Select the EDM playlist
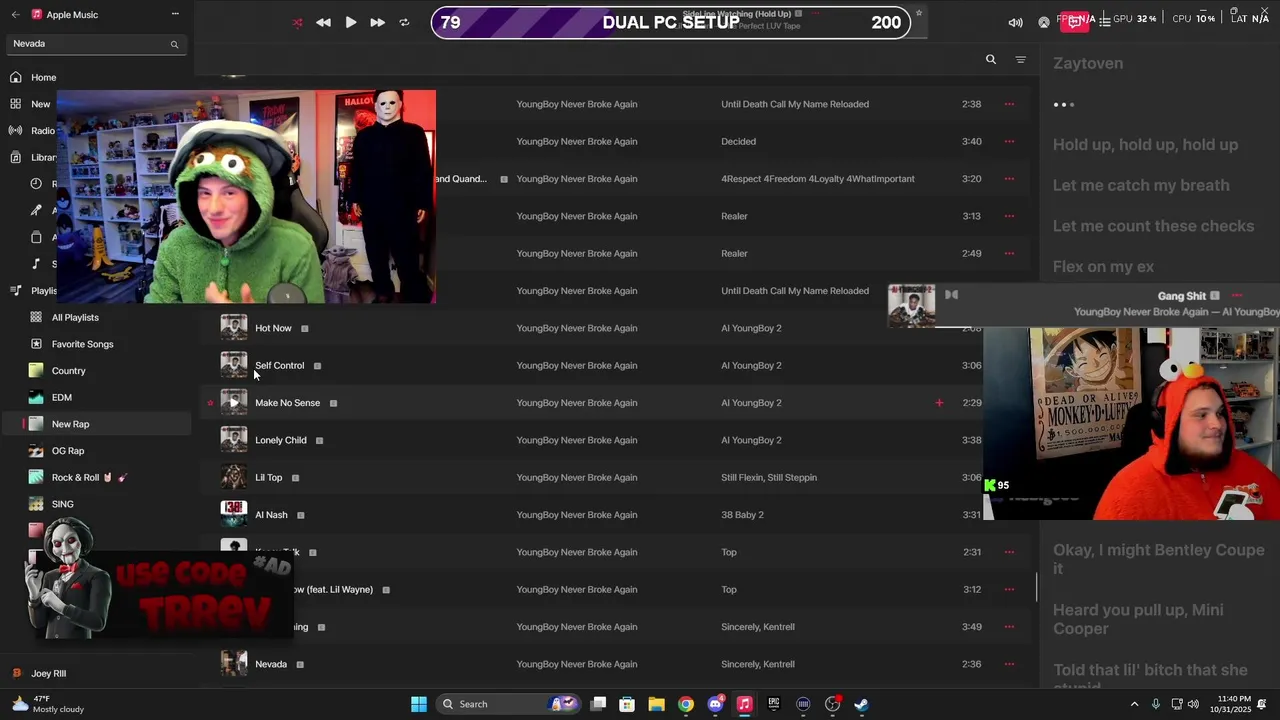Screen dimensions: 1280x720 61,397
